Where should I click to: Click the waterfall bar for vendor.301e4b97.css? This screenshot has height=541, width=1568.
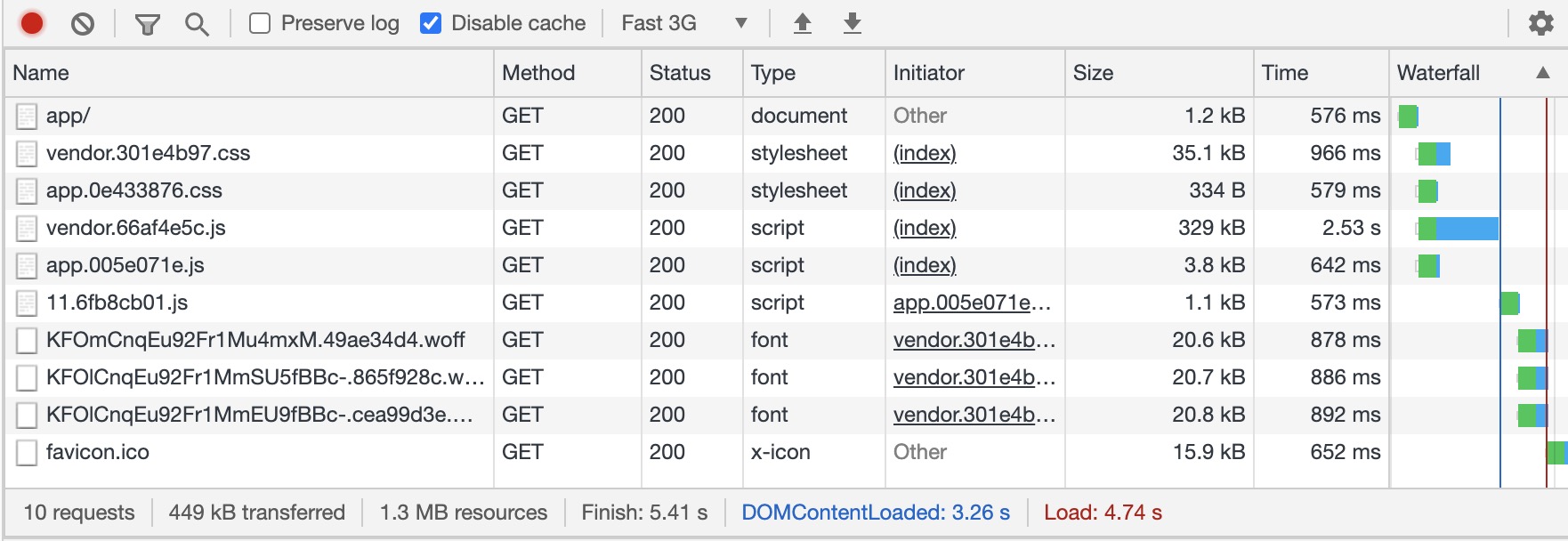point(1435,154)
